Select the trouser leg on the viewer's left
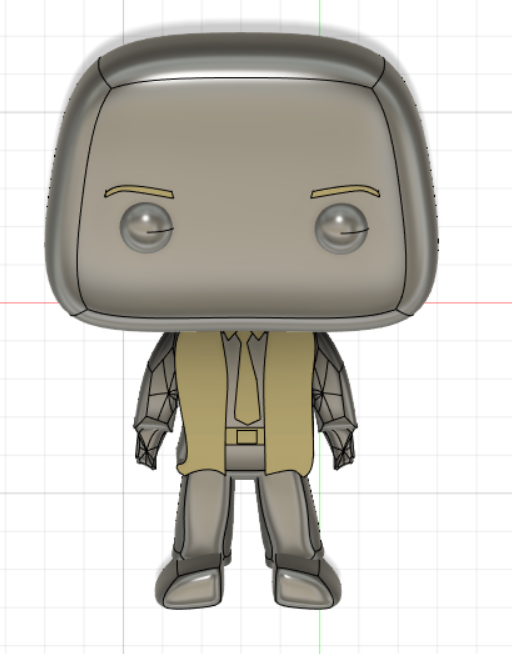This screenshot has width=512, height=654. point(203,517)
